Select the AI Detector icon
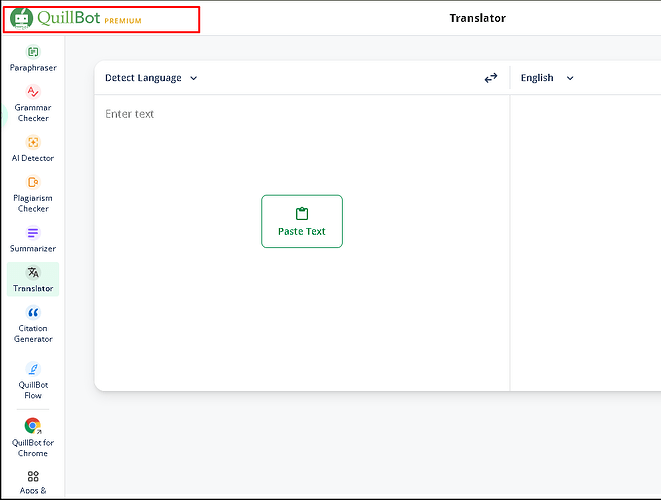 (x=33, y=142)
